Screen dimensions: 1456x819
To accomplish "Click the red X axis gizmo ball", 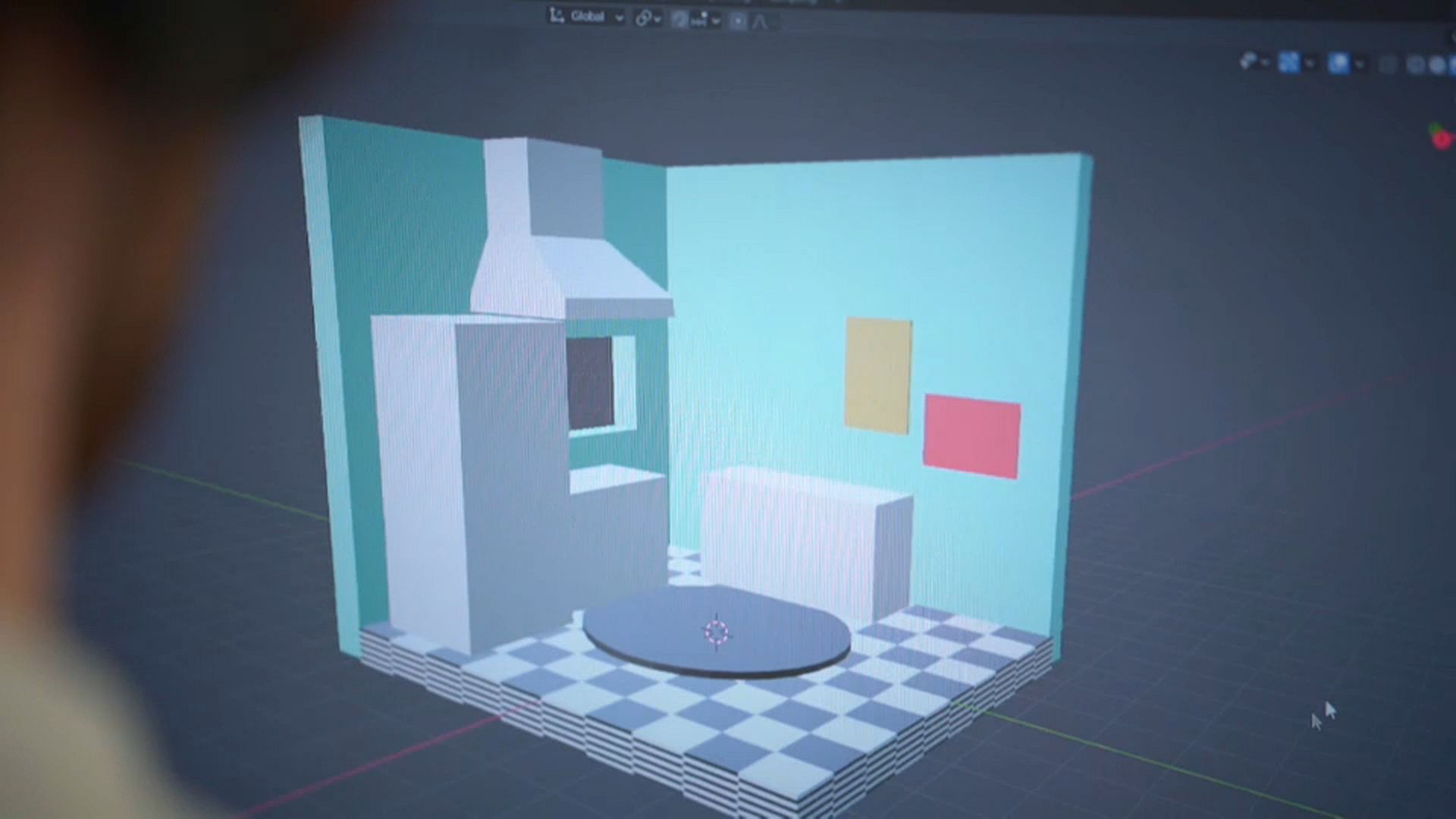I will 1442,139.
